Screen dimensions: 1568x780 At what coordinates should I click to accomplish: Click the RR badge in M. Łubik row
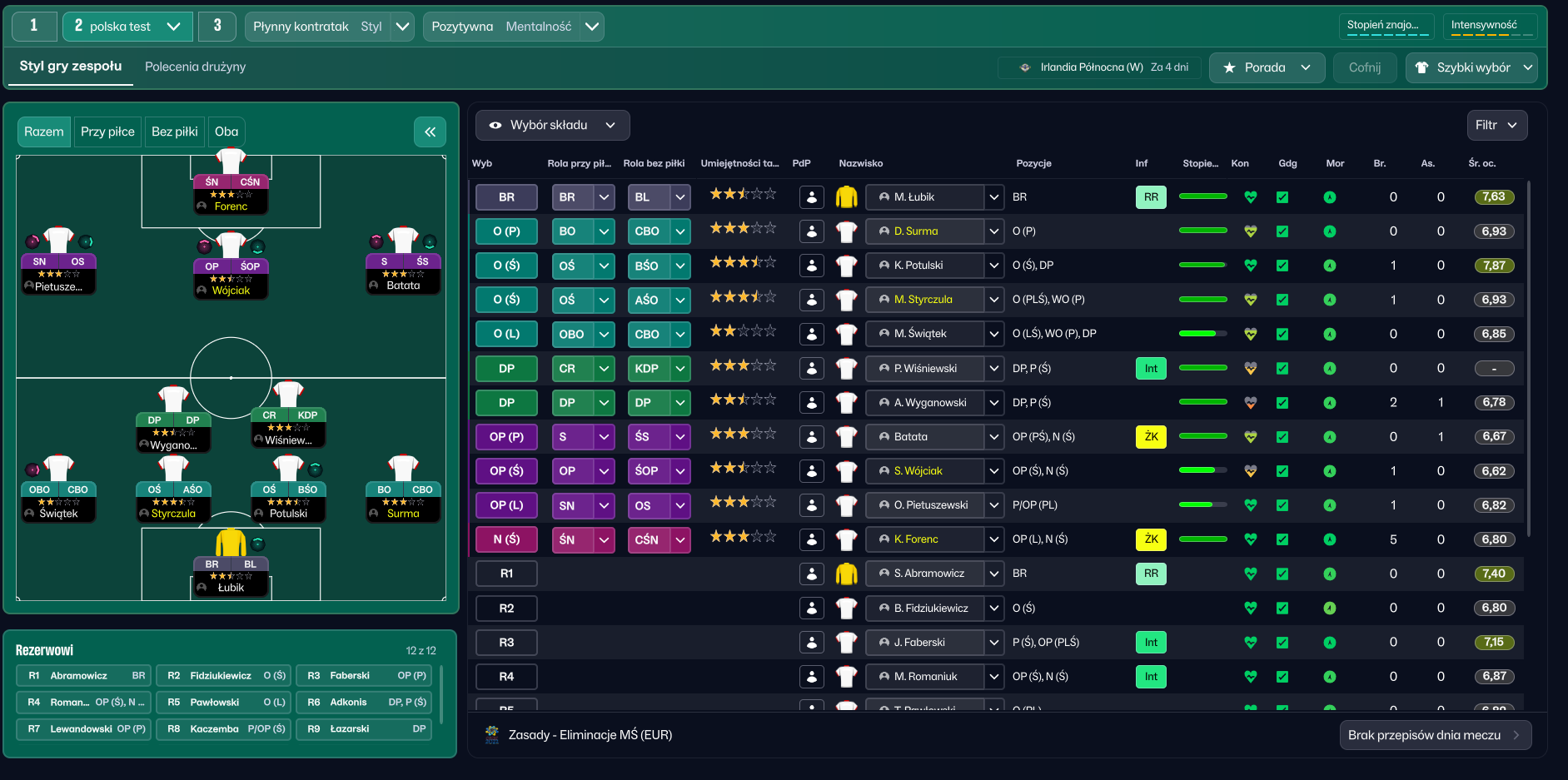pos(1151,197)
